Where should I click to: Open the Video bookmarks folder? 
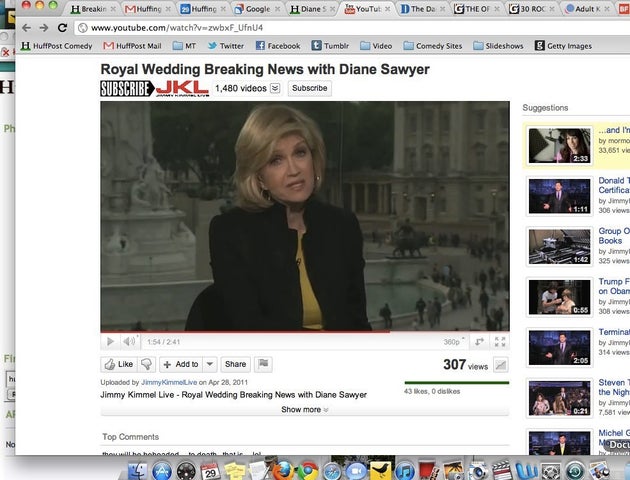coord(376,46)
